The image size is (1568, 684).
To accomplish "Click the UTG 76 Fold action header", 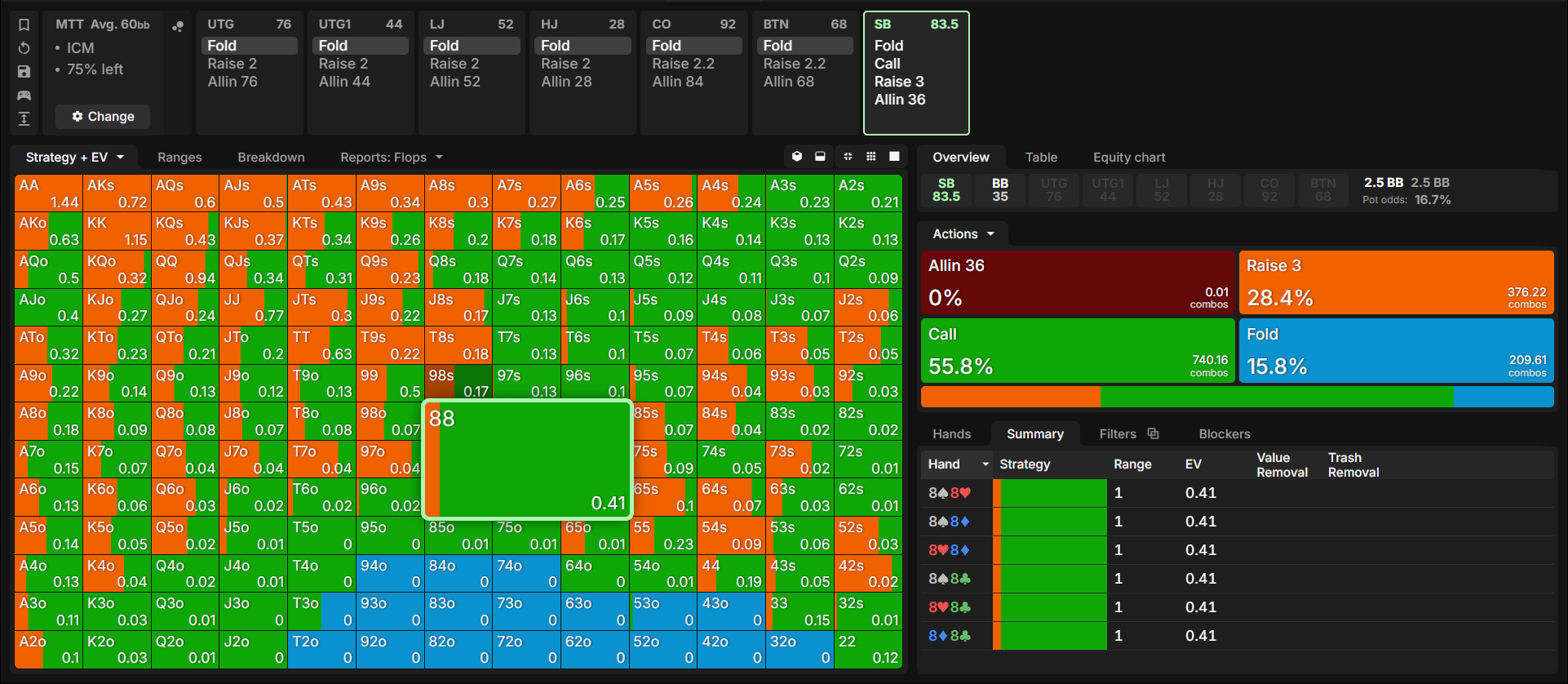I will point(249,46).
